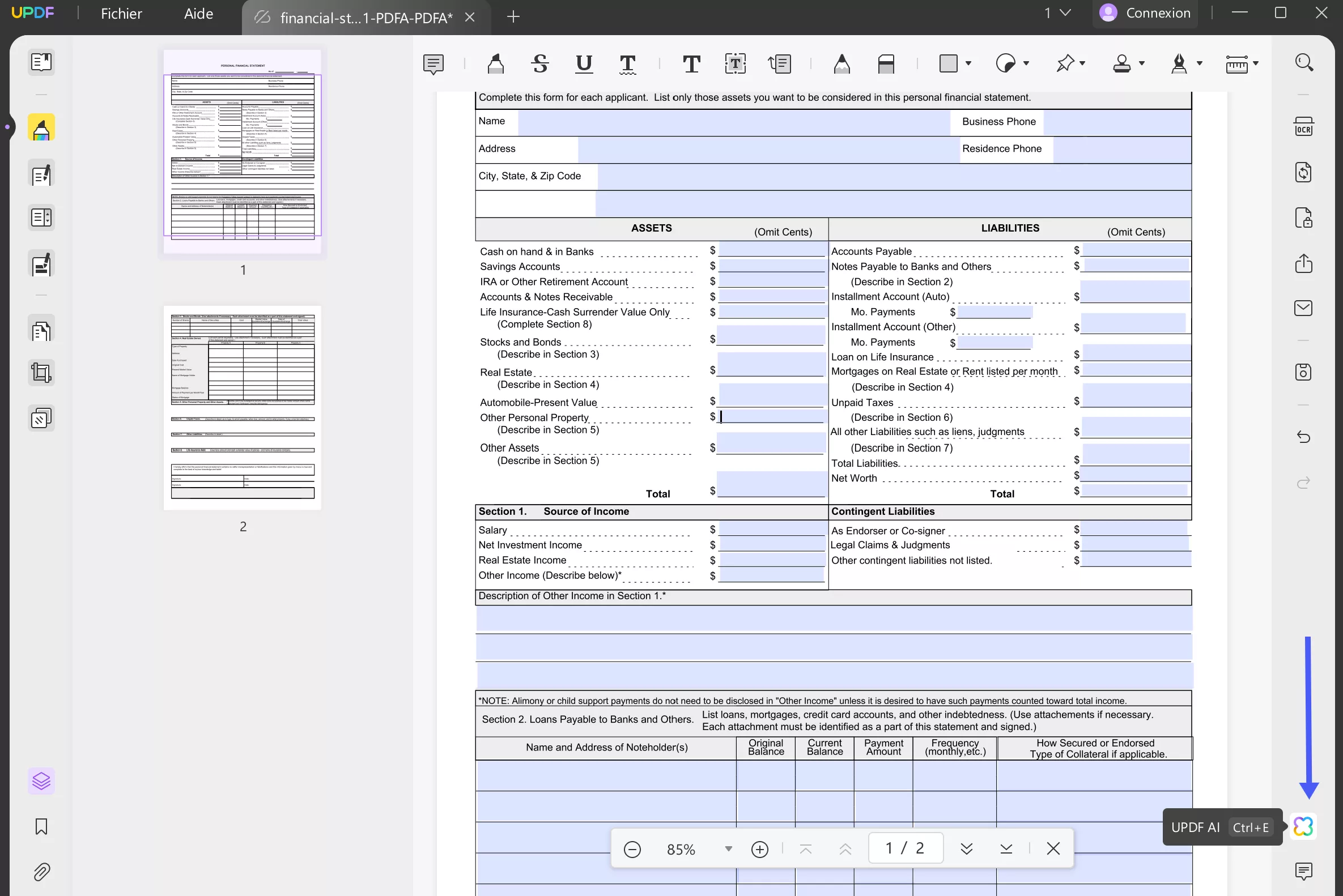Open the attachments paperclip panel

41,872
